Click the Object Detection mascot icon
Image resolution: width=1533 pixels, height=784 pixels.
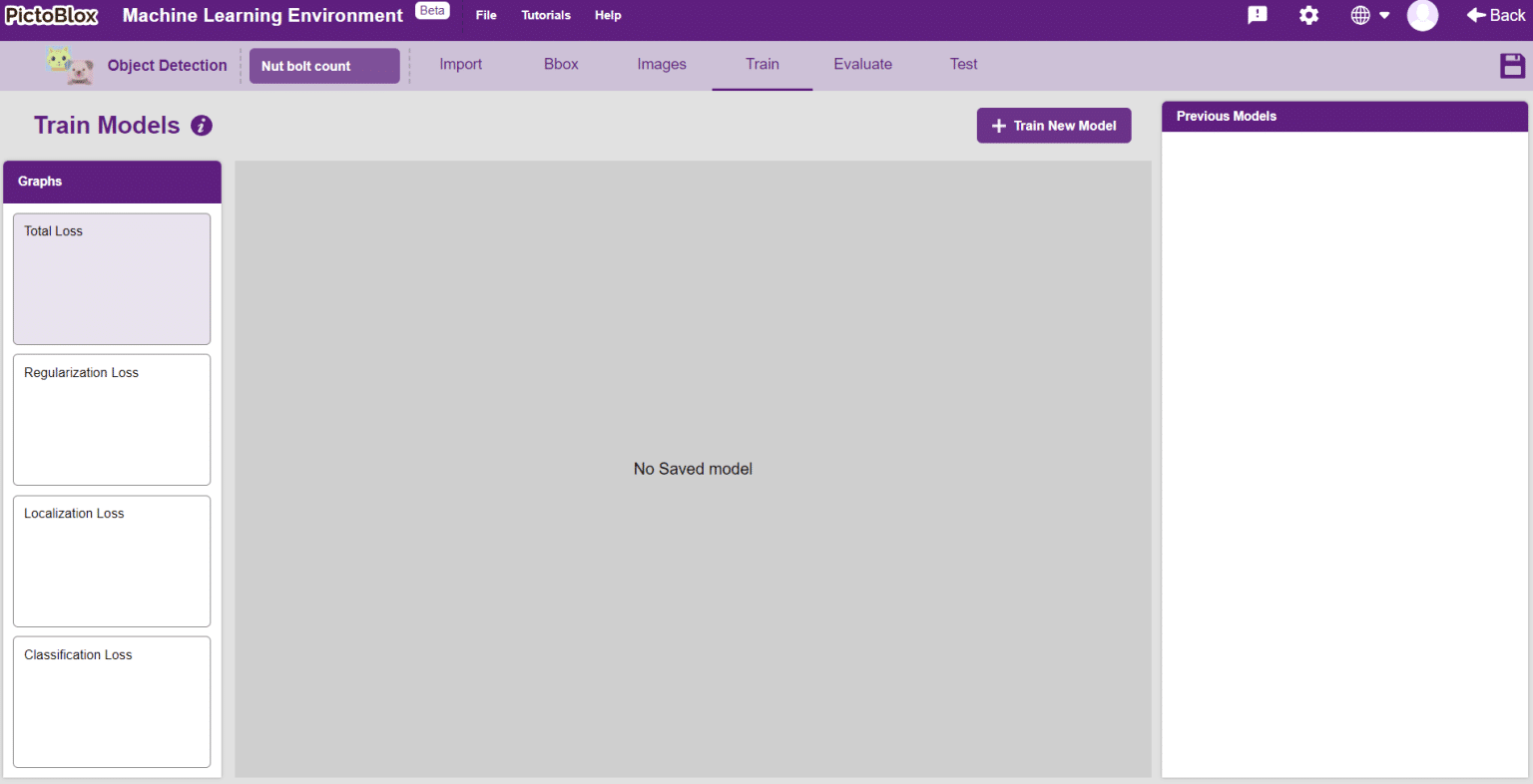[70, 66]
